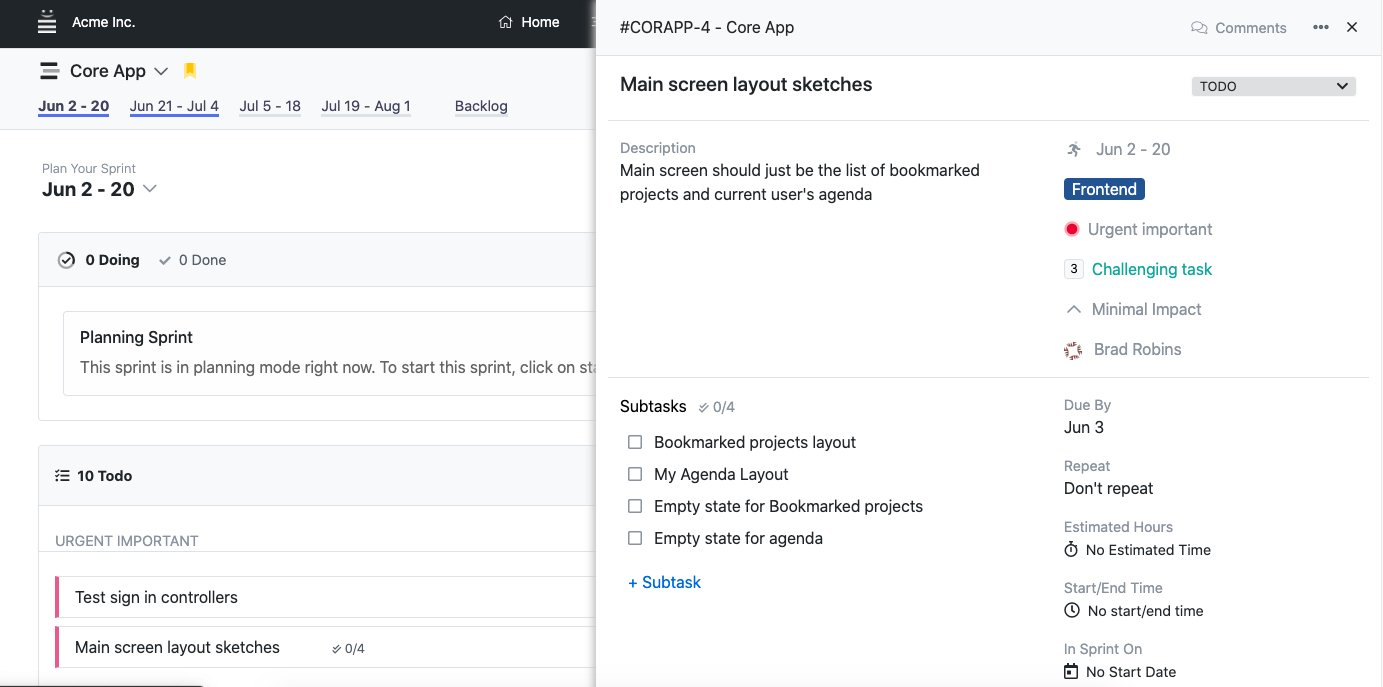Screen dimensions: 1383x687
Task: Click the yellow bookmark icon next to Core App
Action: tap(190, 71)
